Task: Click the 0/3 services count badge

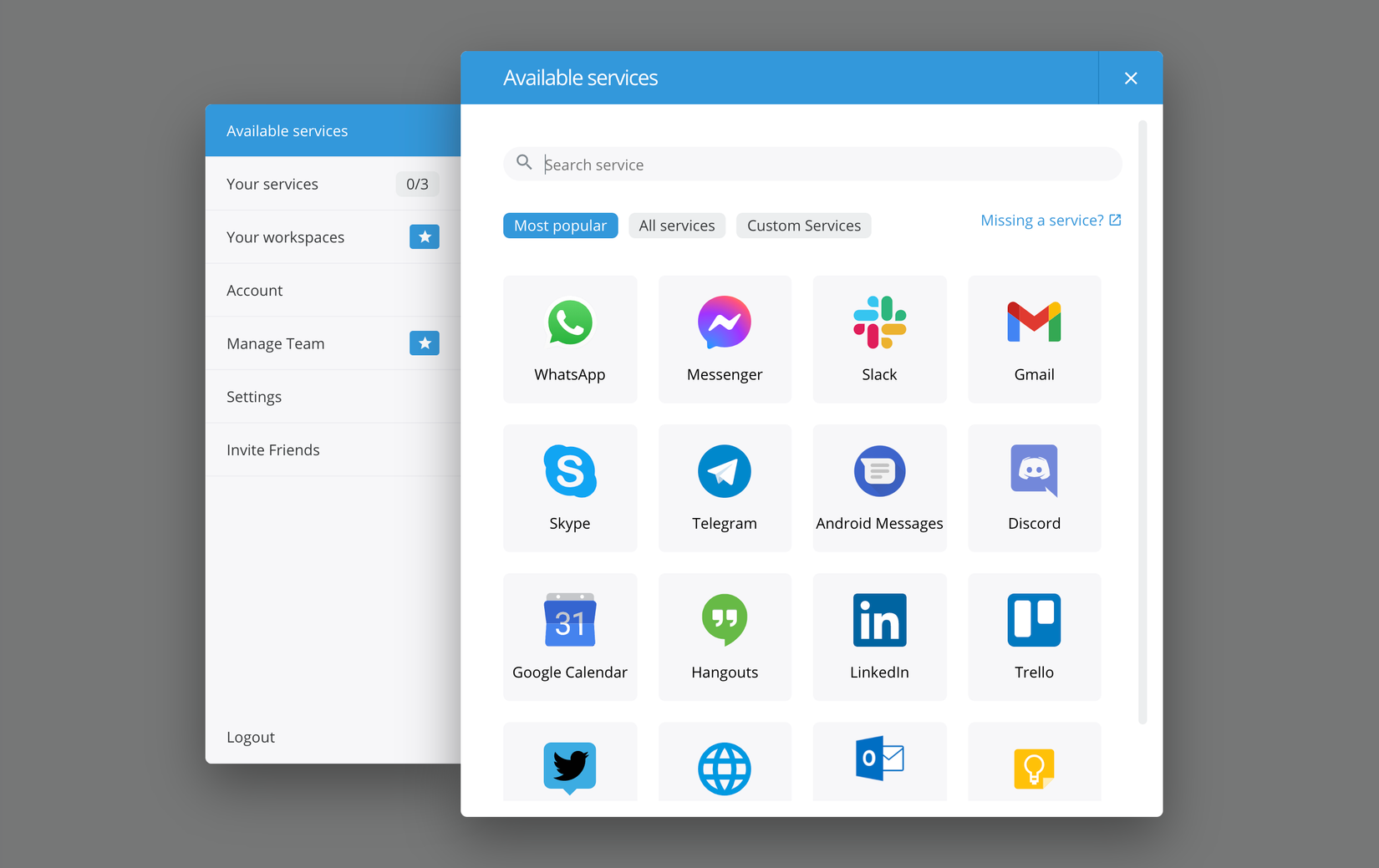Action: click(x=417, y=184)
